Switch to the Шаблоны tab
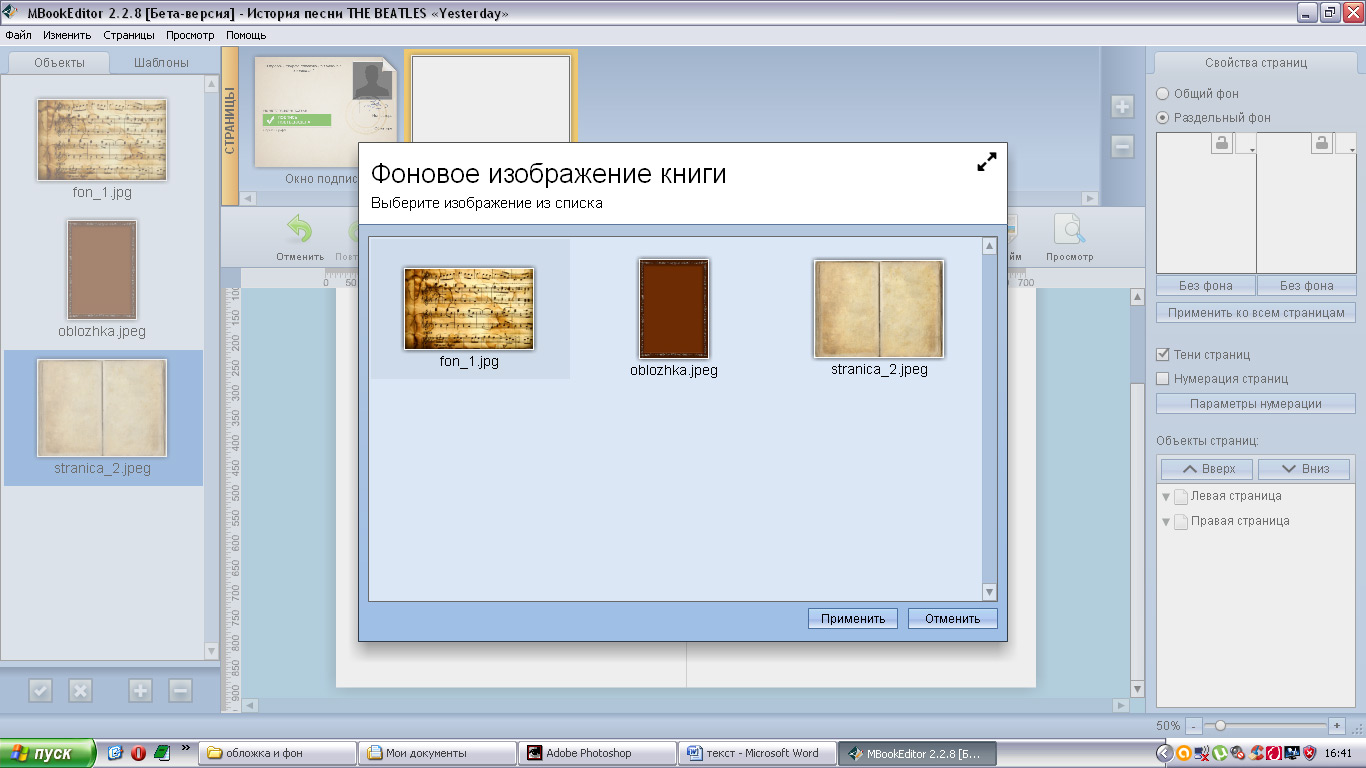The image size is (1366, 768). 162,62
